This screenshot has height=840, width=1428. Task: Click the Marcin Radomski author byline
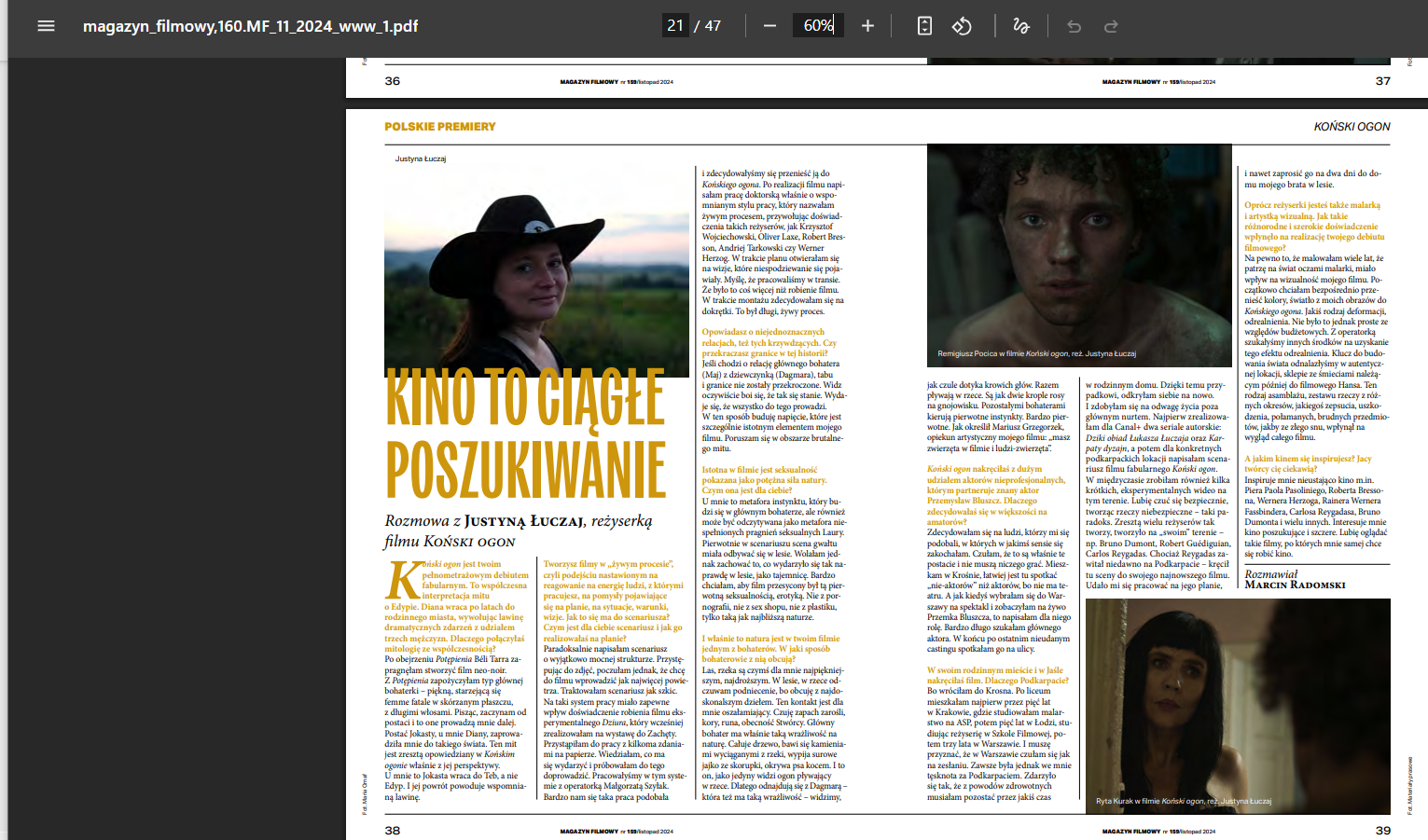point(1295,585)
